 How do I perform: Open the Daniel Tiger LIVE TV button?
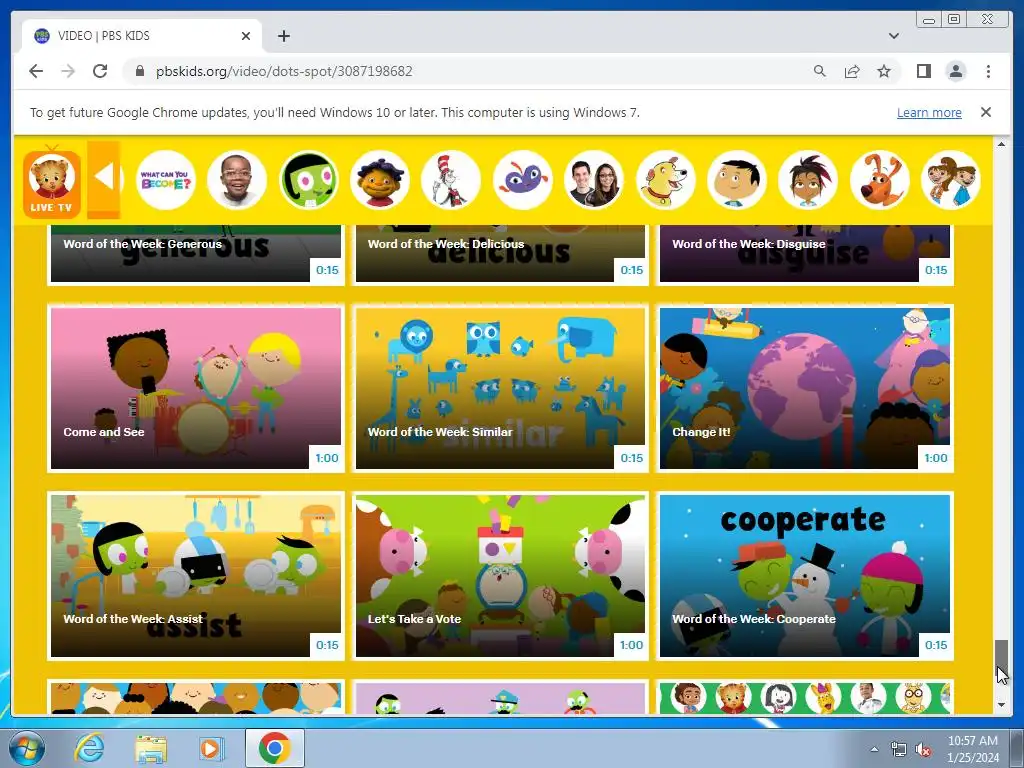click(52, 183)
